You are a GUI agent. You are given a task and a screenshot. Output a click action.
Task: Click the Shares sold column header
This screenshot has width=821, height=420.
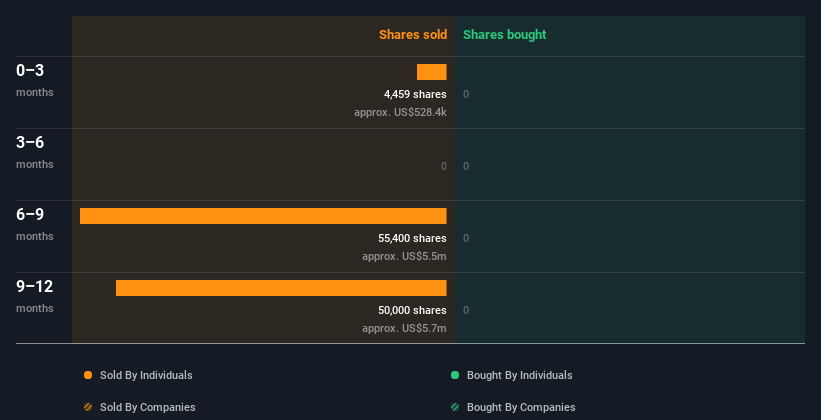413,35
